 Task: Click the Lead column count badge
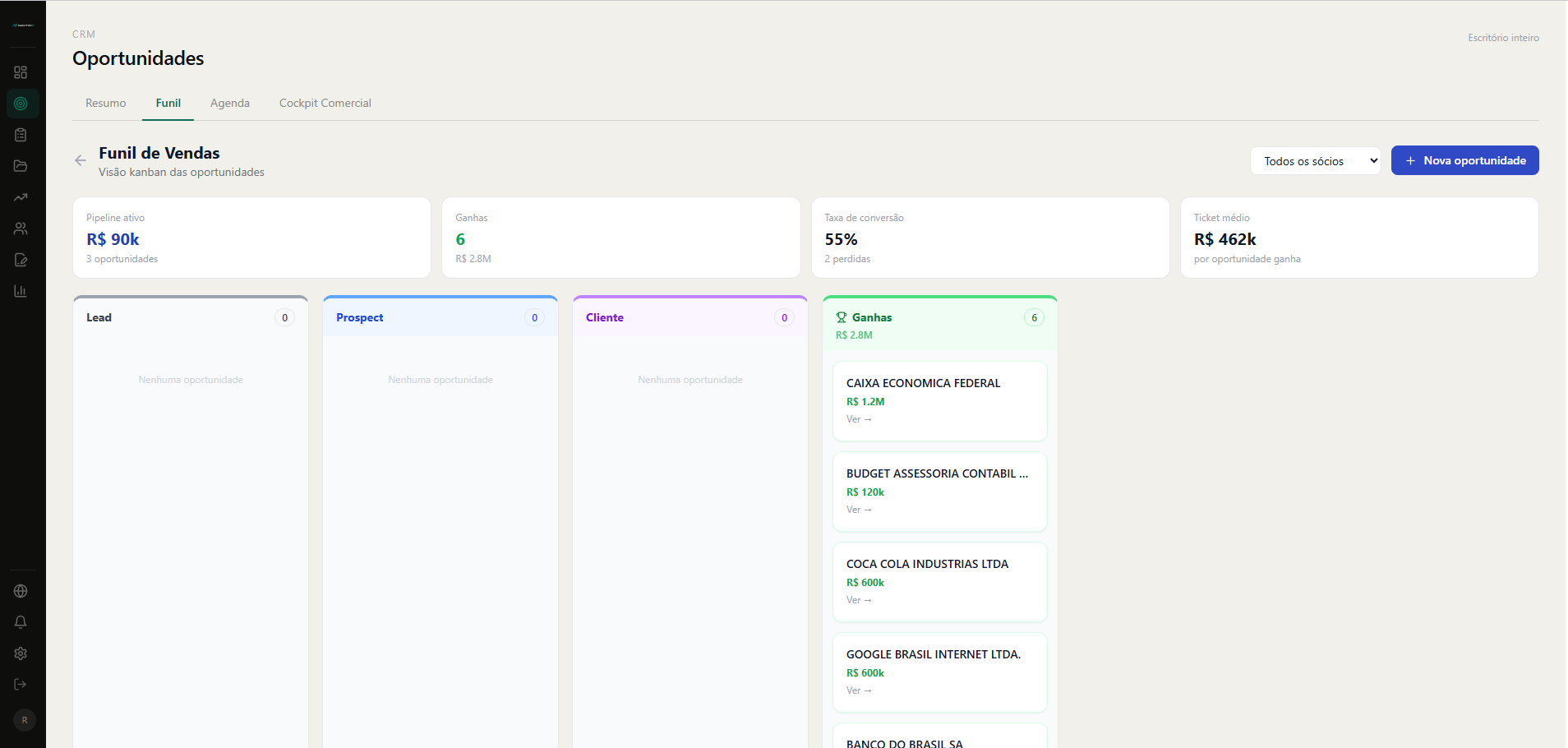tap(284, 317)
